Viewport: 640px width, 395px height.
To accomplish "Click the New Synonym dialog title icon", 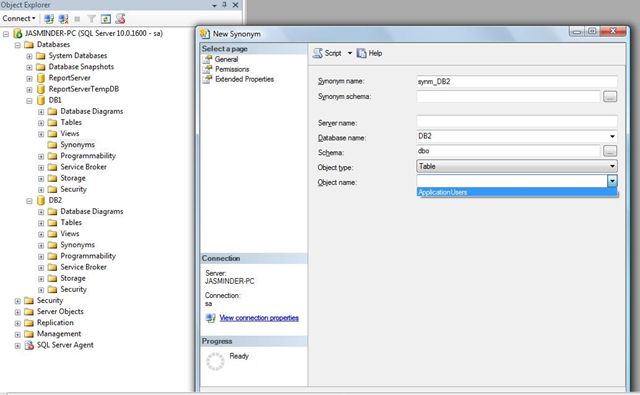I will coord(205,34).
